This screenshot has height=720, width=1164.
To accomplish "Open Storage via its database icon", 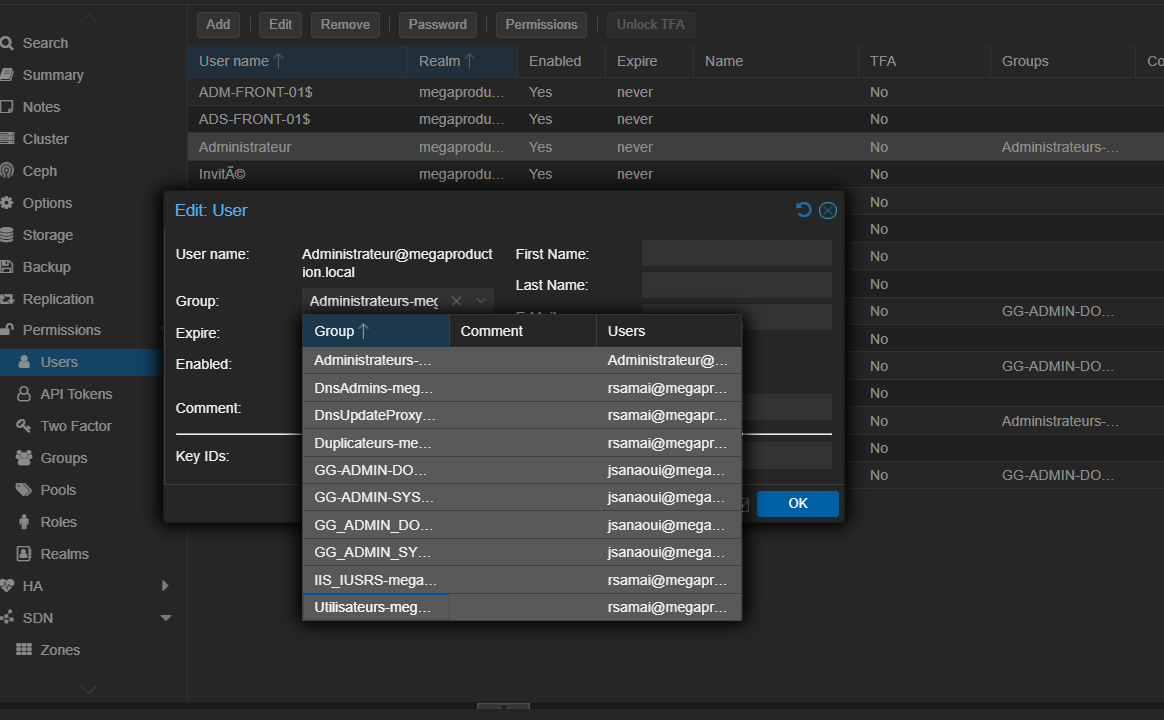I will tap(7, 235).
